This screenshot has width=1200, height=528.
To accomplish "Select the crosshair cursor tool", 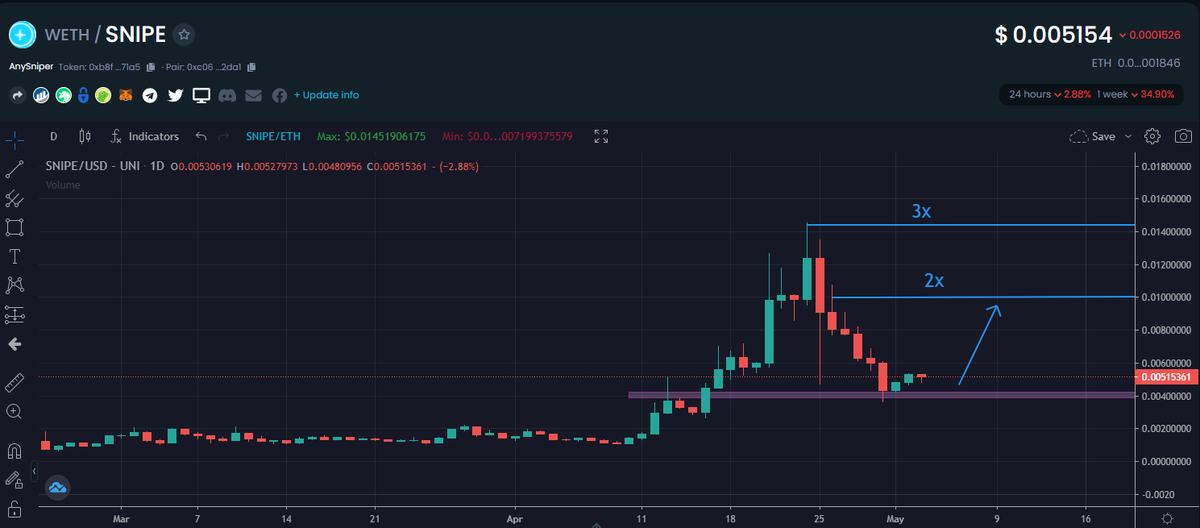I will coord(15,141).
